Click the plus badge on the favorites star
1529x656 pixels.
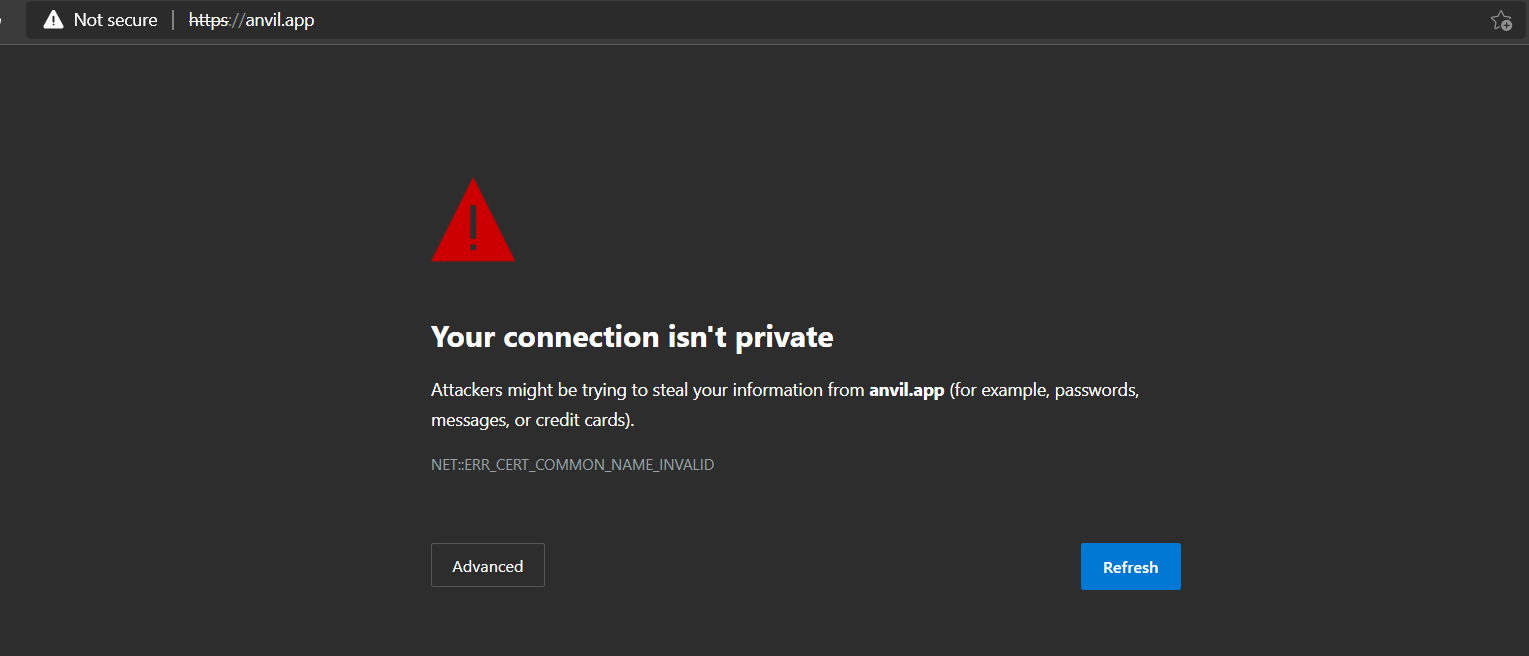pos(1506,25)
